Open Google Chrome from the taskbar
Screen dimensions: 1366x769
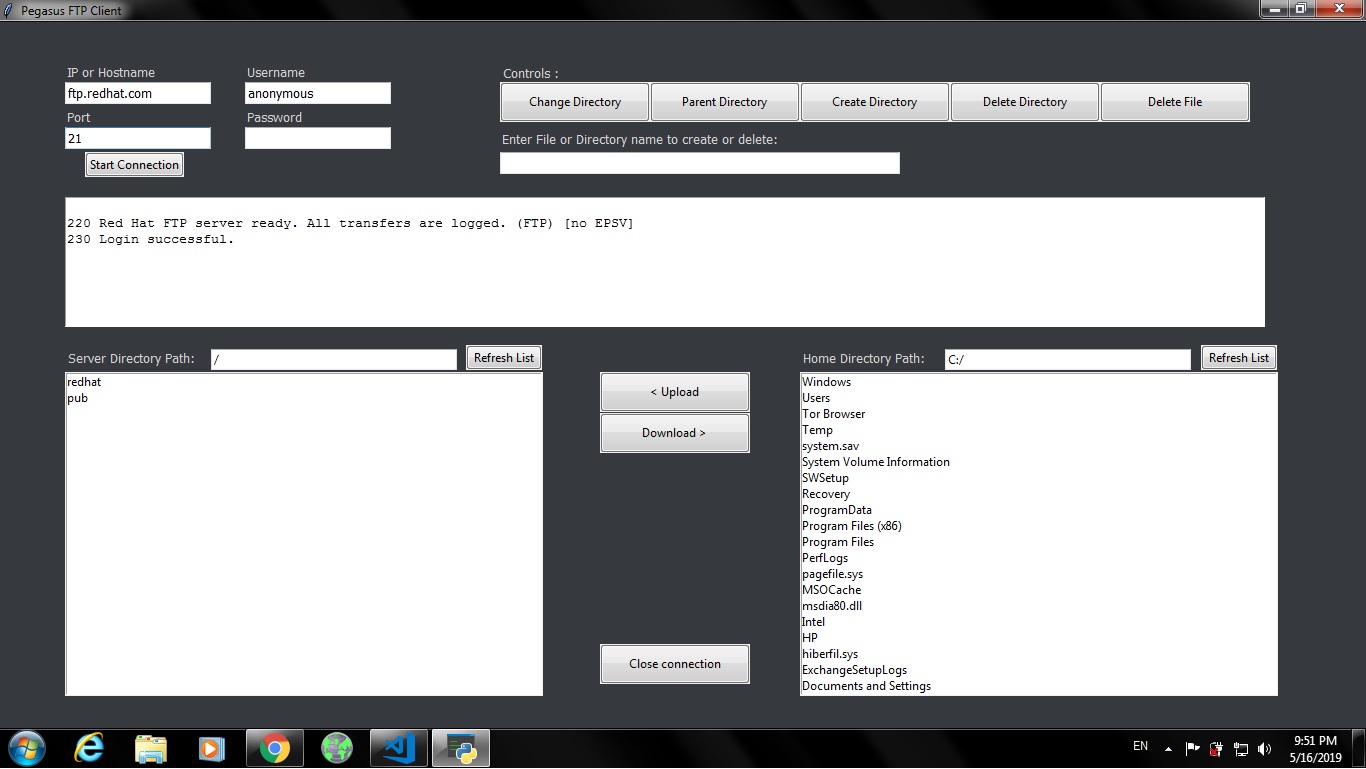point(274,748)
